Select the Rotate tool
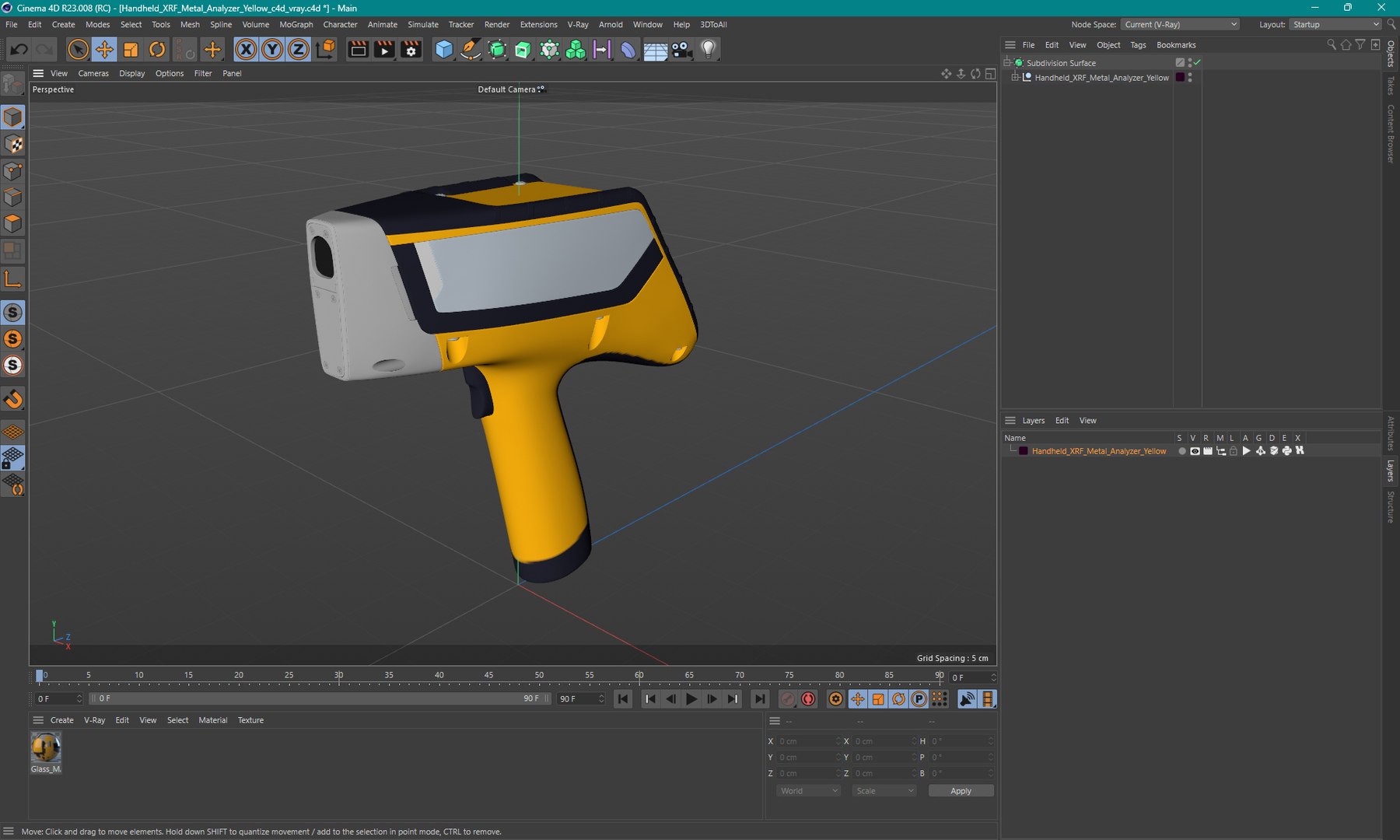This screenshot has width=1400, height=840. [157, 50]
